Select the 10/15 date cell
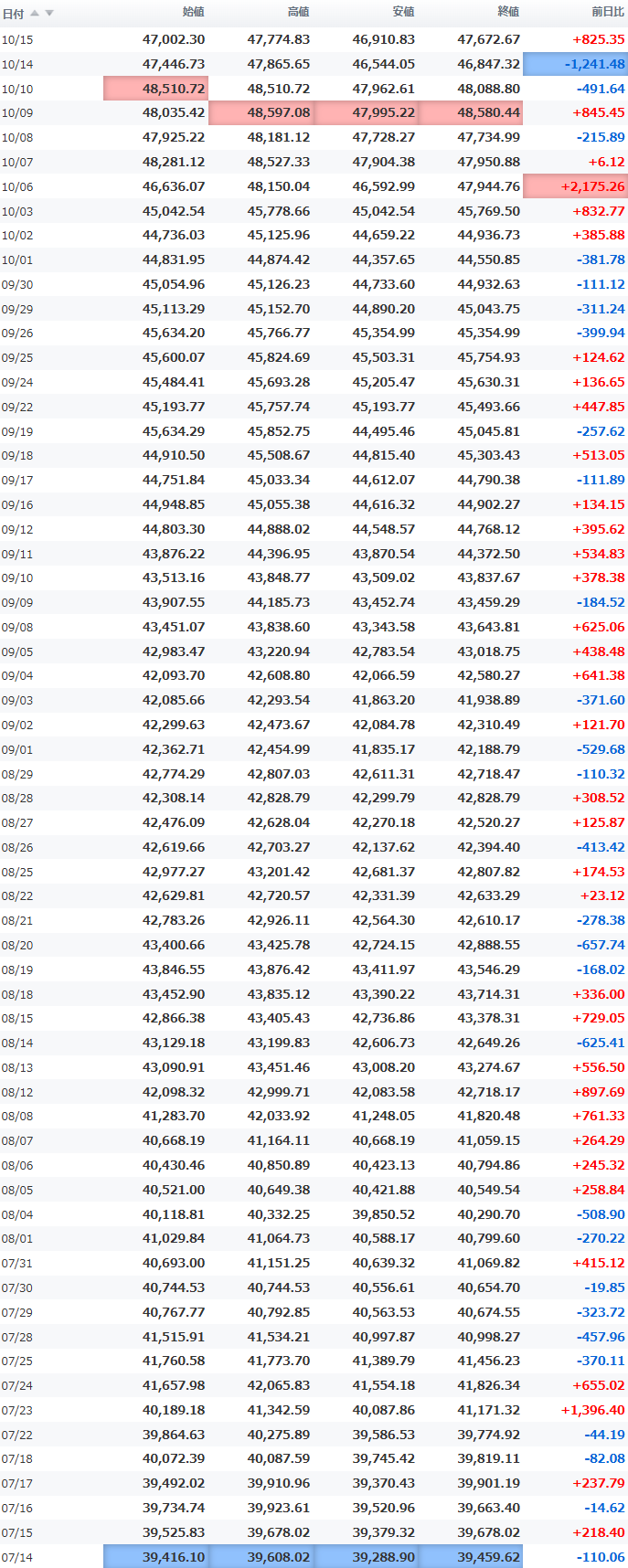This screenshot has width=628, height=1568. pyautogui.click(x=17, y=40)
